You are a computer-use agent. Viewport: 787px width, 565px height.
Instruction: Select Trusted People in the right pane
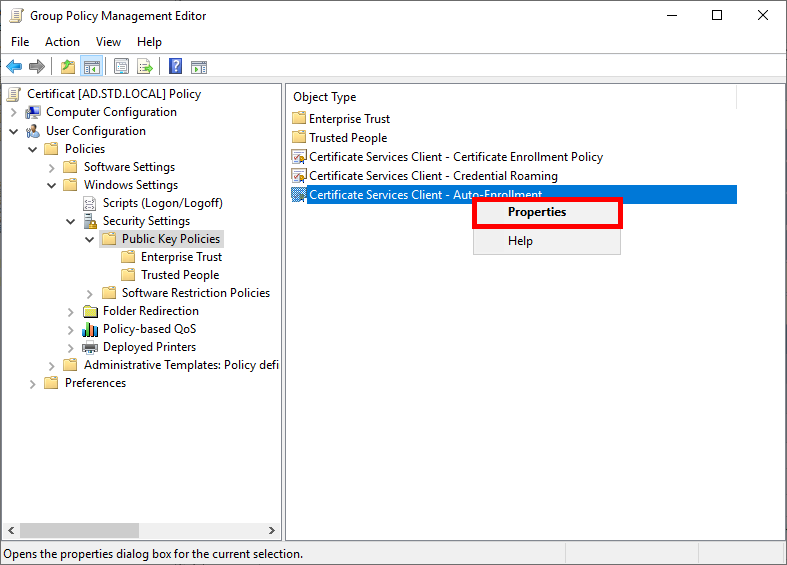(x=348, y=138)
